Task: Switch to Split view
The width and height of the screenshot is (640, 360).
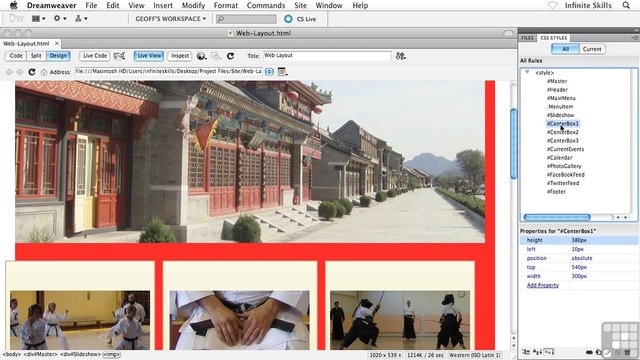Action: 36,56
